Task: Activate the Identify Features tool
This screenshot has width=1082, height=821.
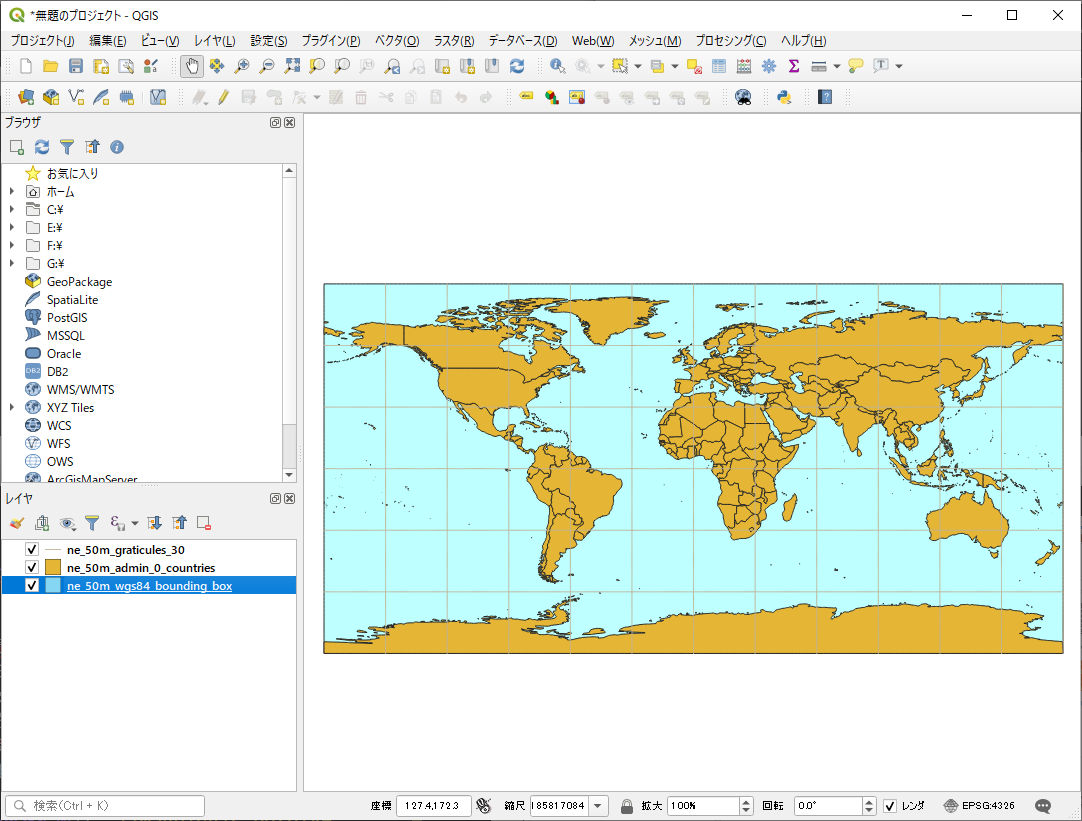Action: coord(557,66)
